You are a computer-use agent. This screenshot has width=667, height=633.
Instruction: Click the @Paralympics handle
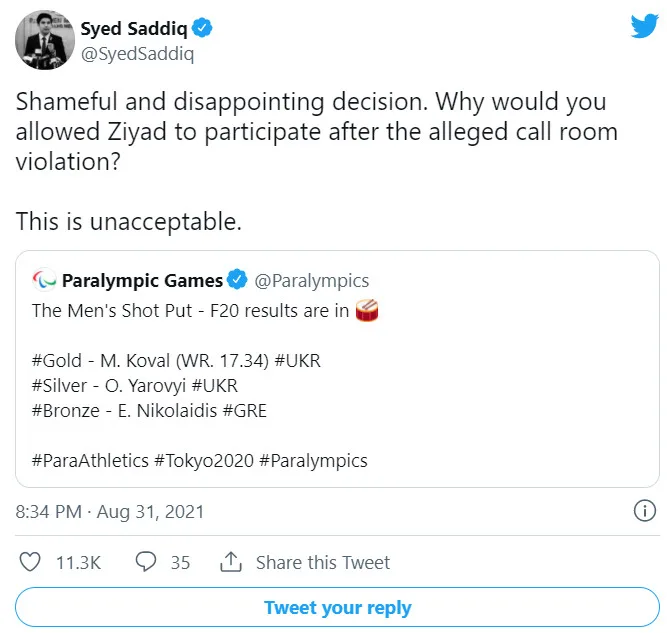[312, 281]
